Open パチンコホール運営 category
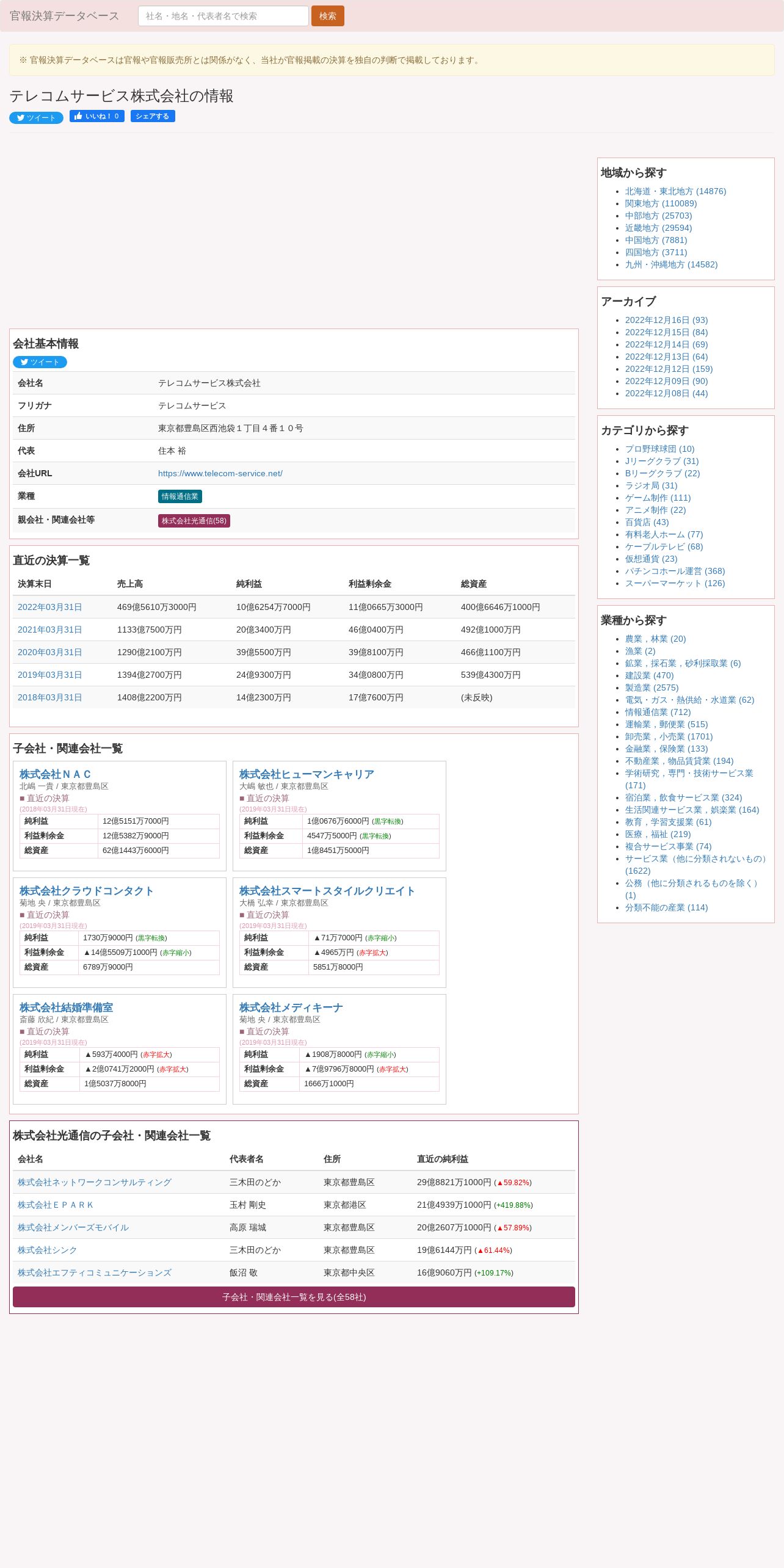Screen dimensions: 784x1568 [x=675, y=571]
